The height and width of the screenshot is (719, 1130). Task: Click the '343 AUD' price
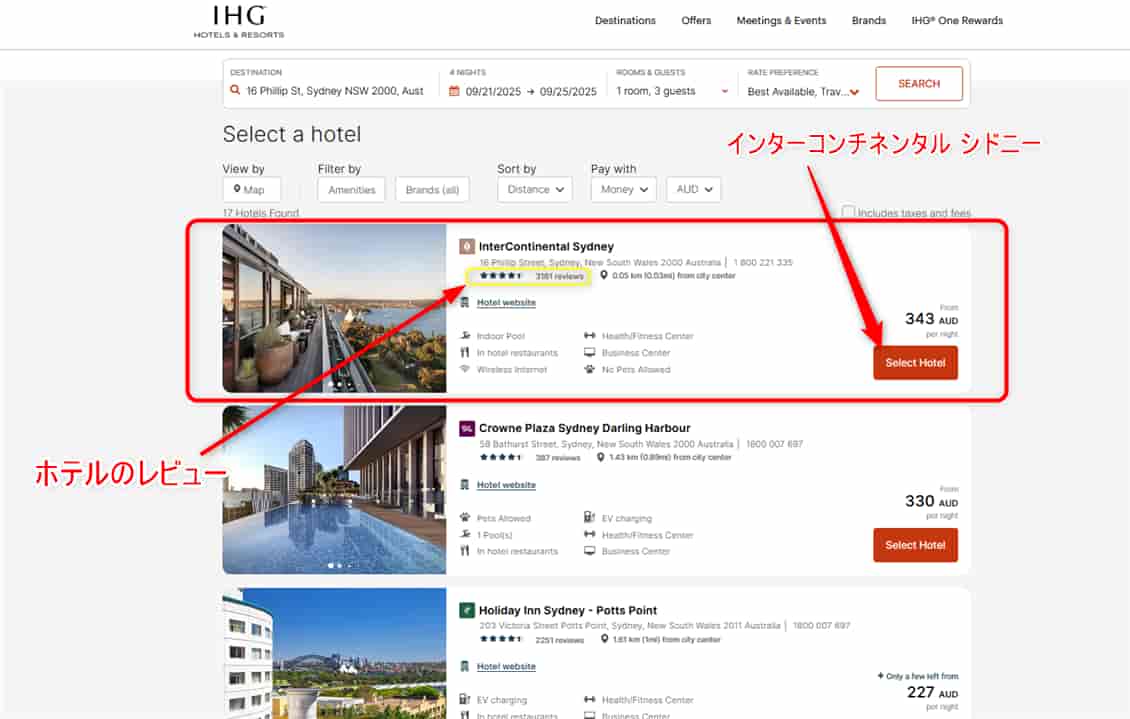pos(931,318)
